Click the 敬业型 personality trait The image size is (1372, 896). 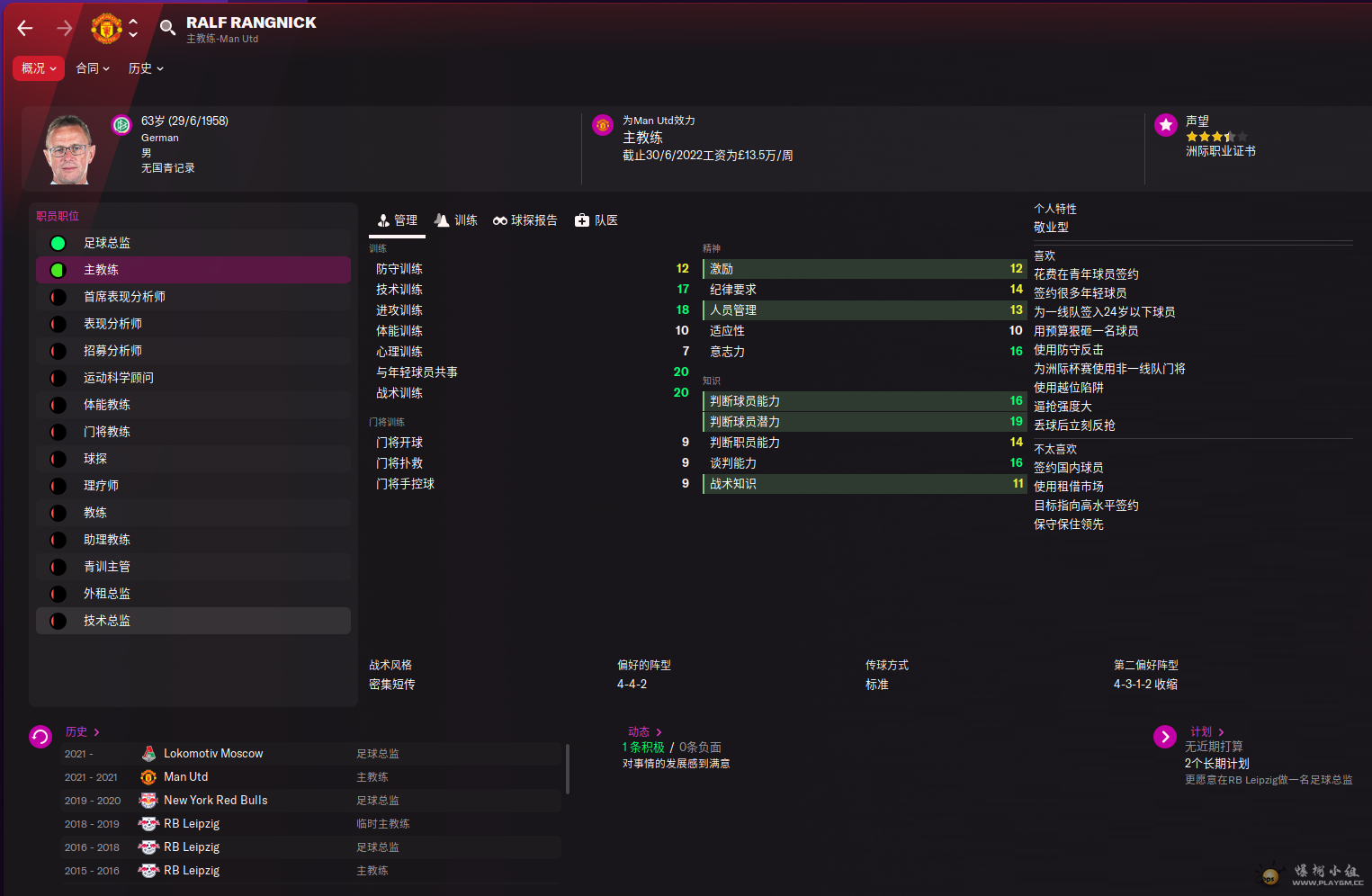(x=1051, y=228)
